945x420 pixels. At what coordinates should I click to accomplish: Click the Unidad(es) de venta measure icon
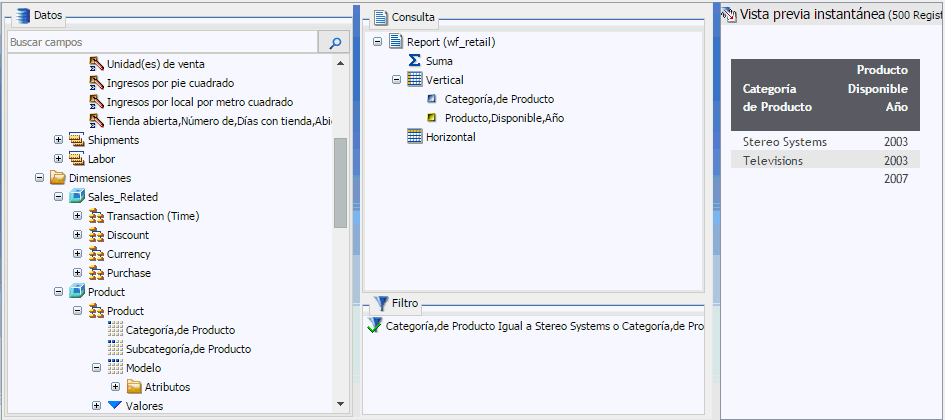tap(96, 64)
